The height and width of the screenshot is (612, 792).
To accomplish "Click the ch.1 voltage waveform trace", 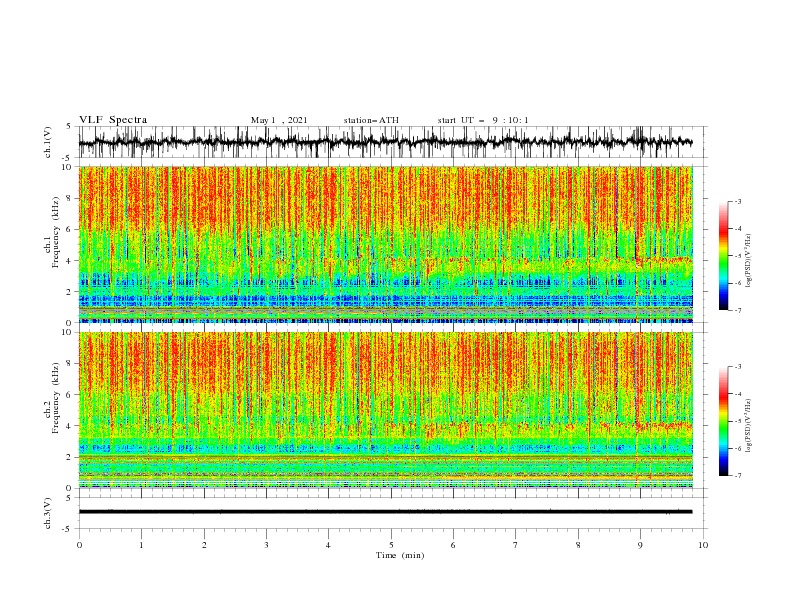I will coord(386,142).
